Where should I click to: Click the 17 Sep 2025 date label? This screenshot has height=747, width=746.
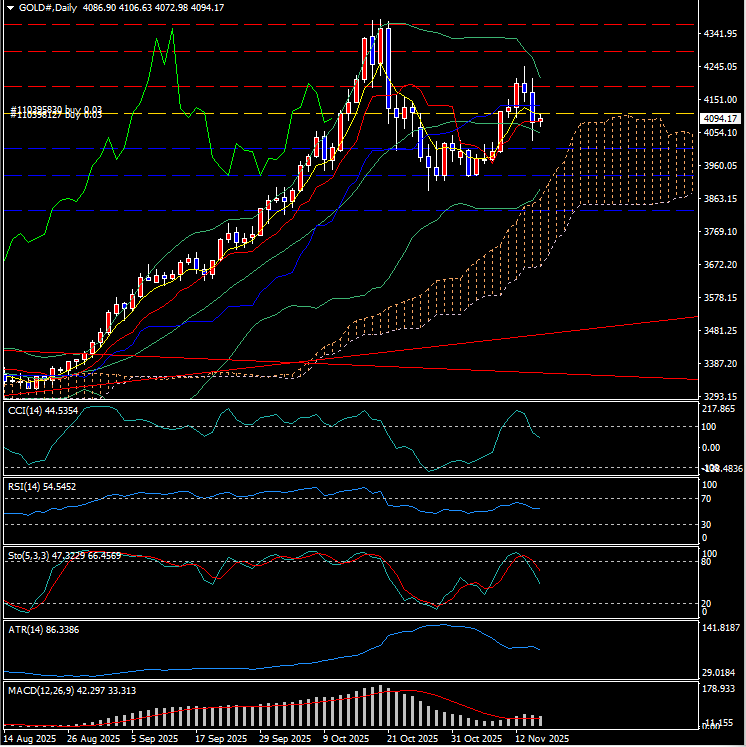[221, 738]
